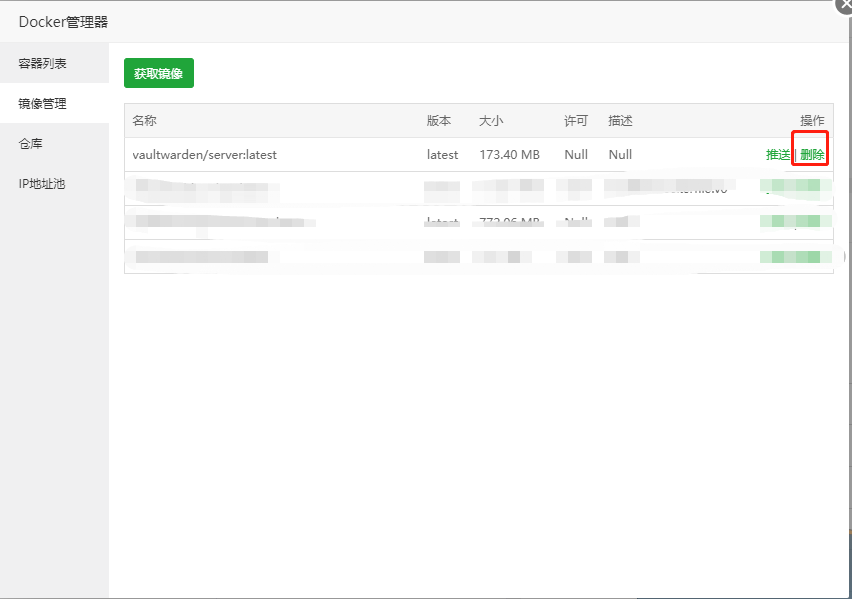The image size is (852, 599).
Task: Click the 173.40 MB size value
Action: (x=509, y=155)
